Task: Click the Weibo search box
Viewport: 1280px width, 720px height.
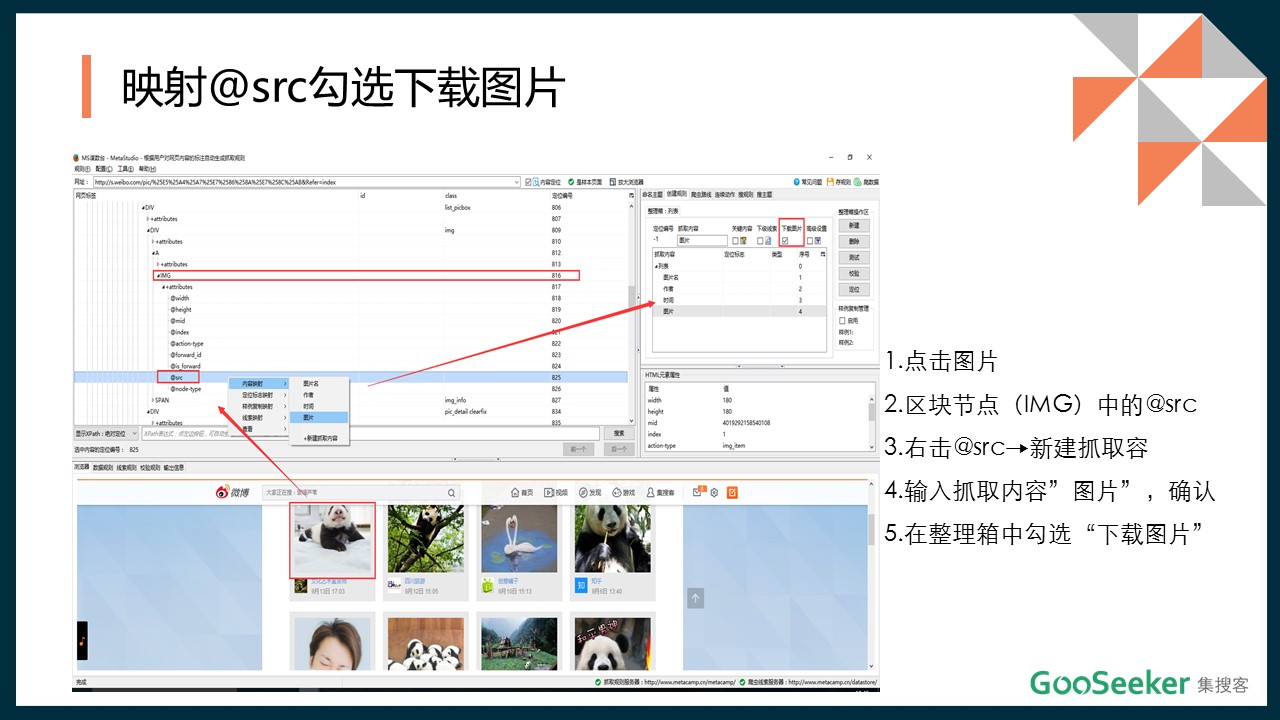Action: point(361,493)
